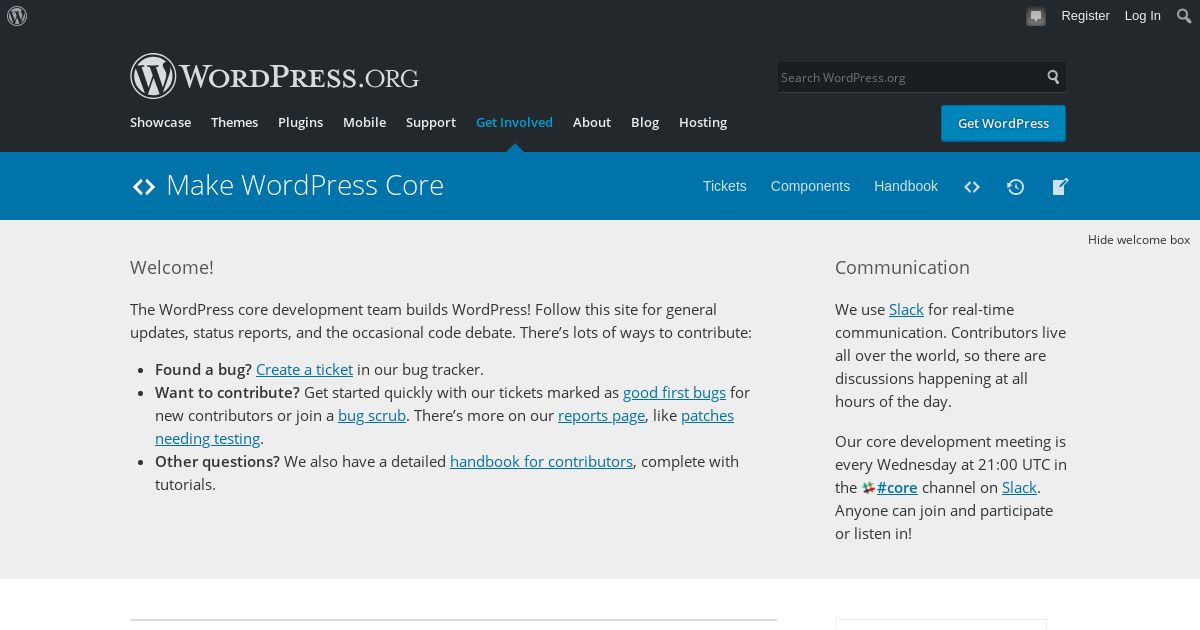Image resolution: width=1200 pixels, height=630 pixels.
Task: Focus the Search WordPress.org field
Action: click(x=909, y=77)
